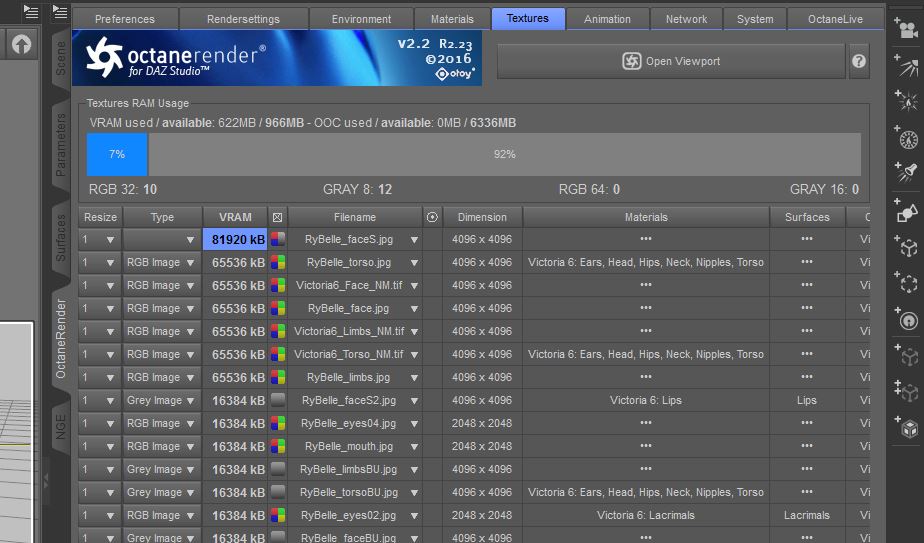Click the Open Viewport button
This screenshot has width=924, height=543.
[x=671, y=61]
